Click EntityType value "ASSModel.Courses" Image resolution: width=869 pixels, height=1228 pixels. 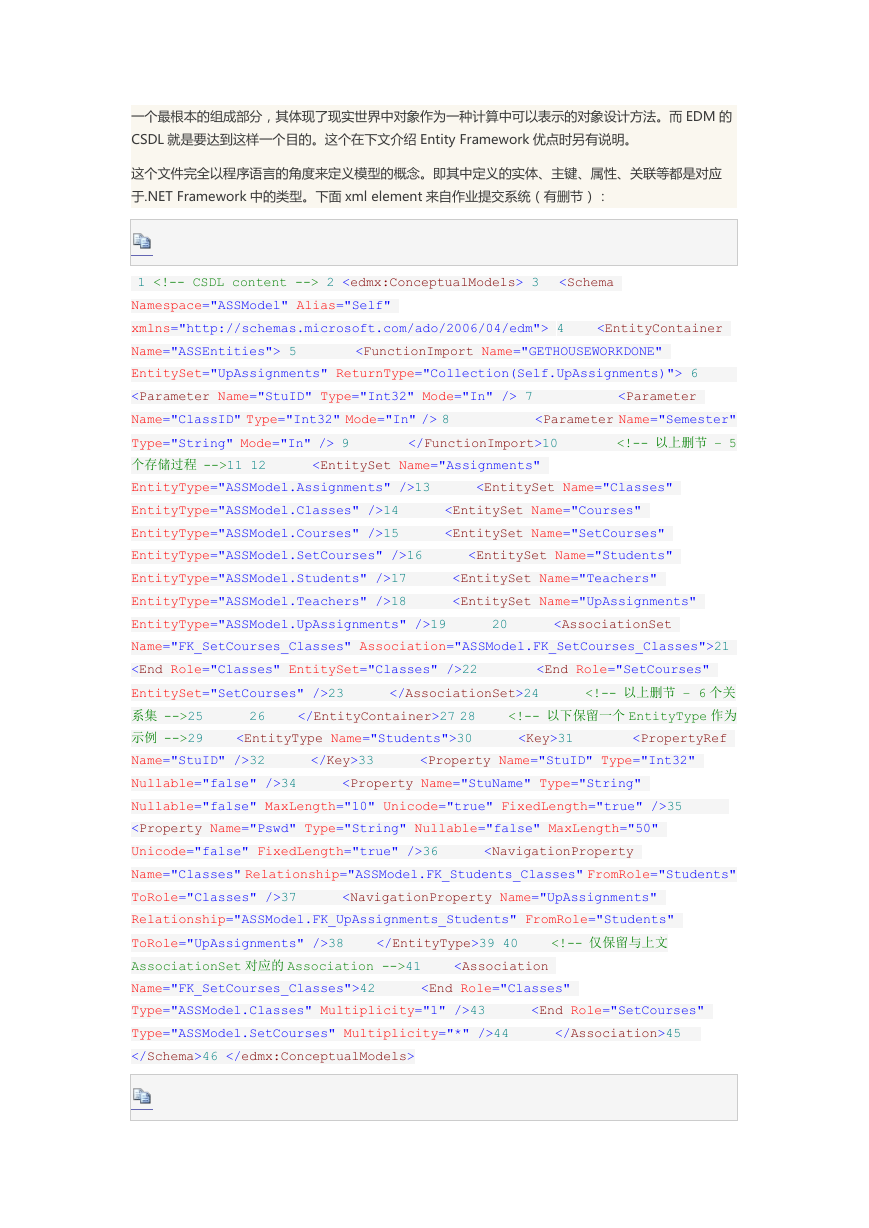tap(289, 534)
